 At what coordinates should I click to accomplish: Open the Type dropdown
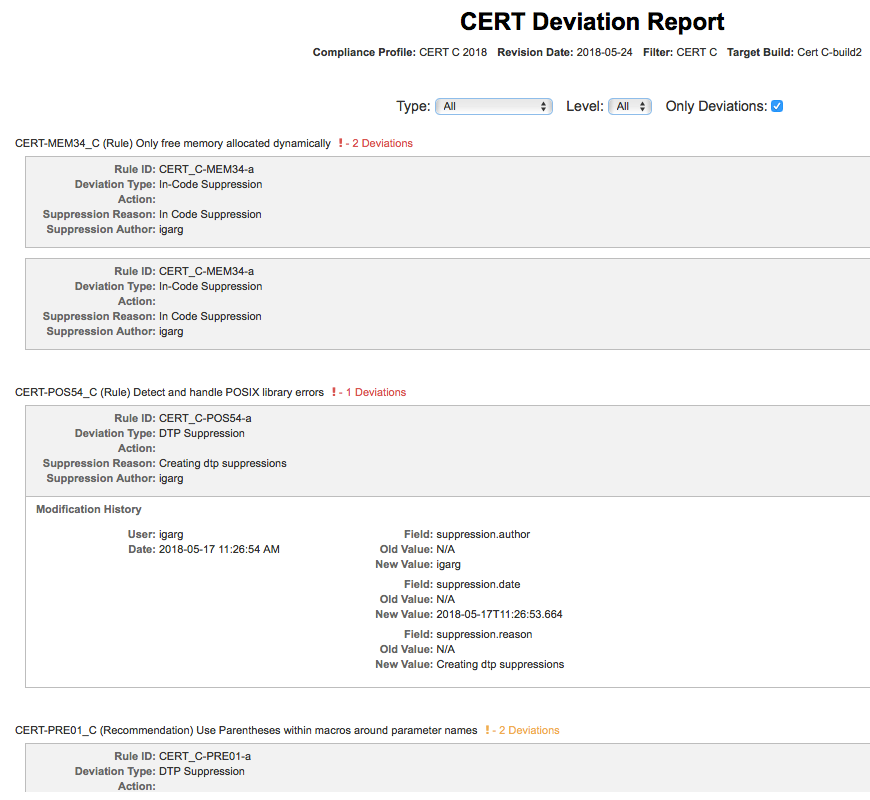(x=494, y=106)
